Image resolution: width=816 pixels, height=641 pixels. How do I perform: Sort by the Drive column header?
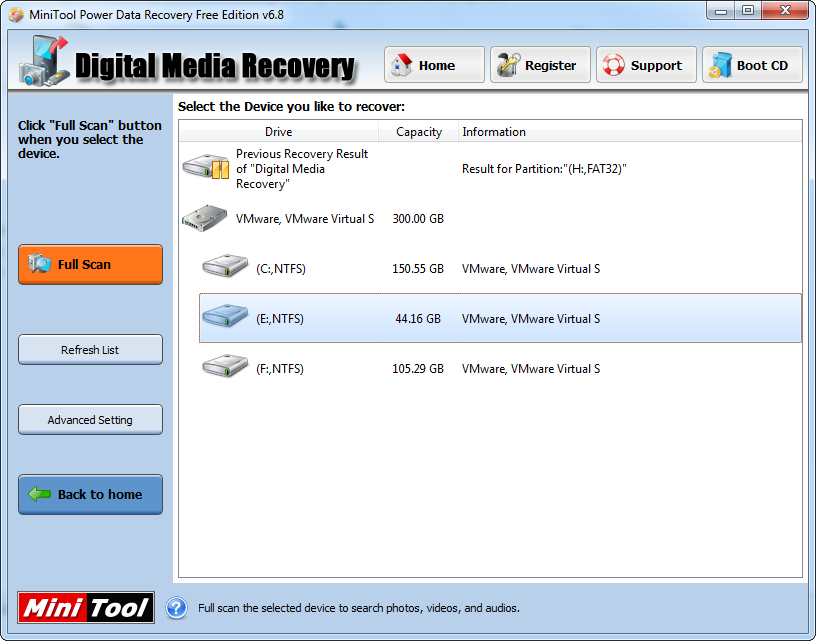[x=278, y=132]
